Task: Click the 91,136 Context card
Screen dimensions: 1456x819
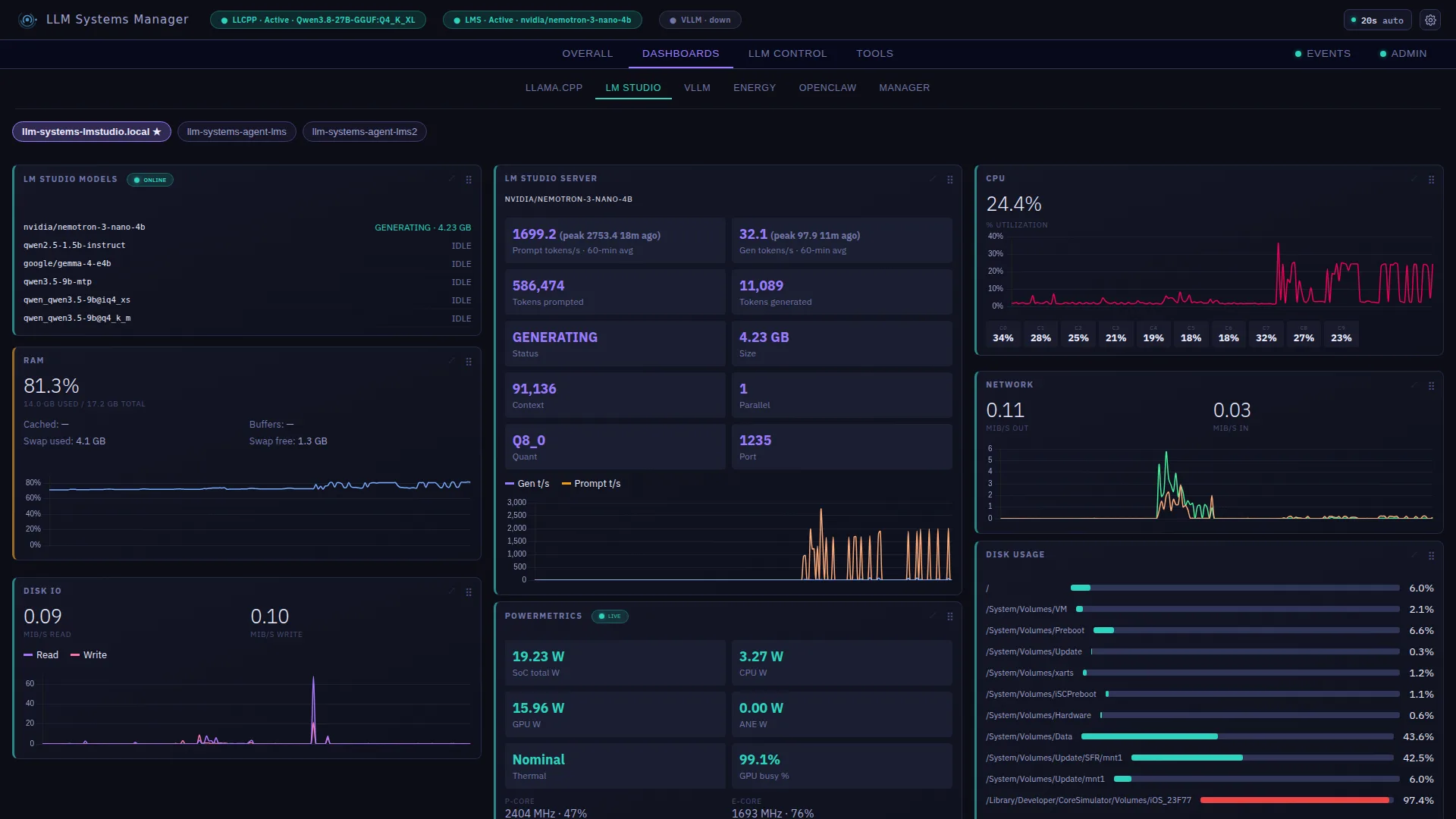Action: tap(615, 395)
